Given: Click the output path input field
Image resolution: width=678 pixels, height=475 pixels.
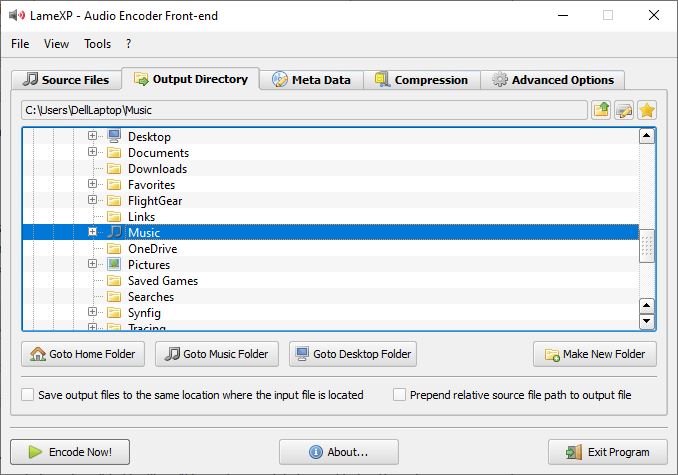Looking at the screenshot, I should [x=304, y=110].
